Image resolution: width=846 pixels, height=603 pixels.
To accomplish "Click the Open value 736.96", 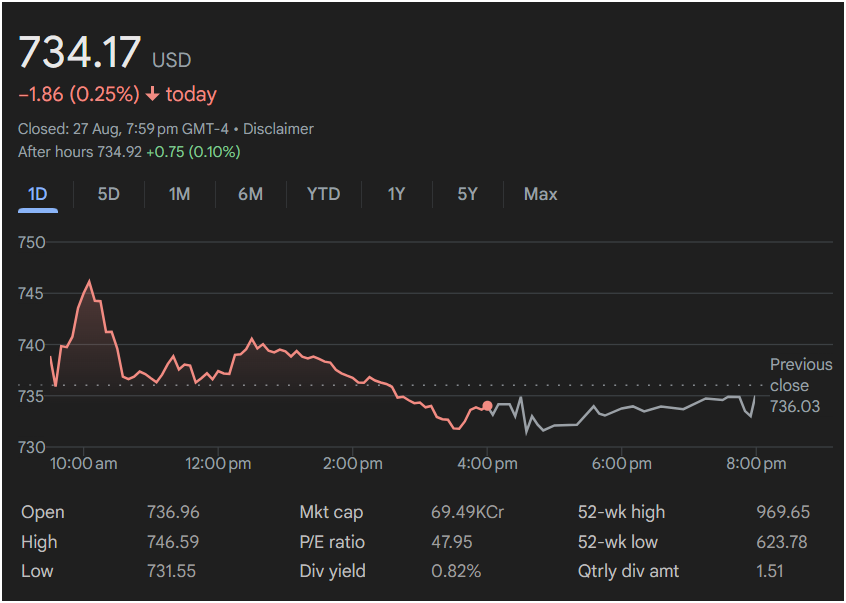I will [x=173, y=512].
